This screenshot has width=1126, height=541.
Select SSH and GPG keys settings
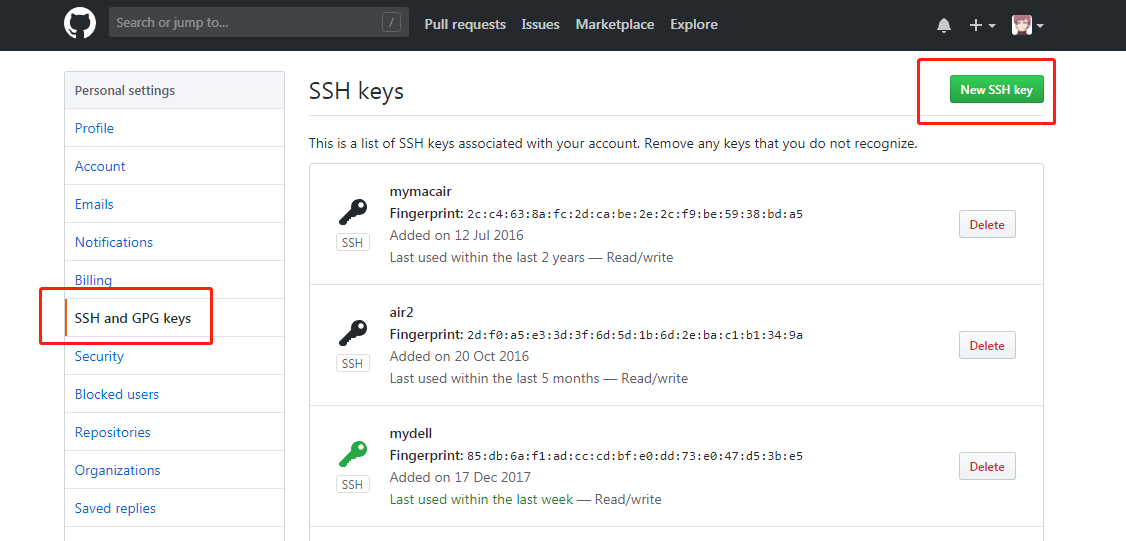pos(133,318)
